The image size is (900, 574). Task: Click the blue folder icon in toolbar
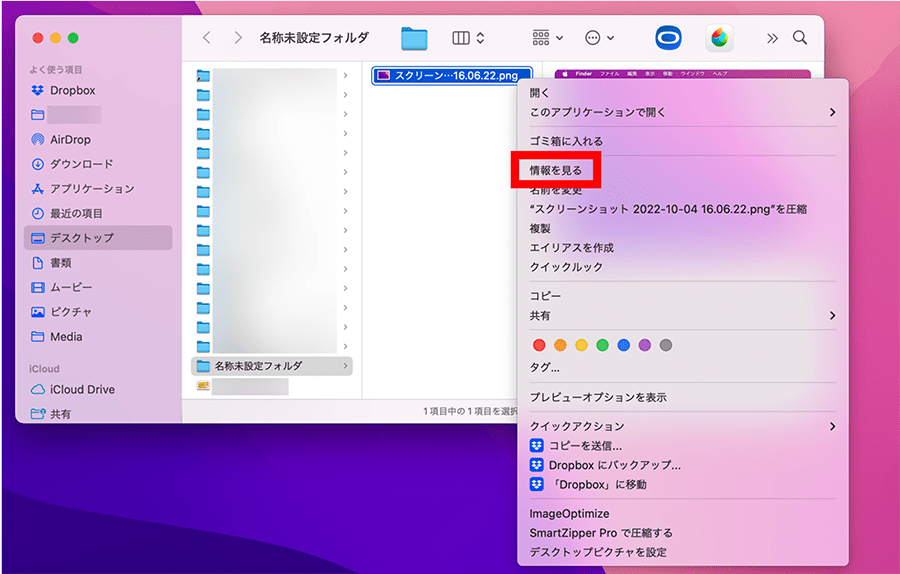coord(414,38)
